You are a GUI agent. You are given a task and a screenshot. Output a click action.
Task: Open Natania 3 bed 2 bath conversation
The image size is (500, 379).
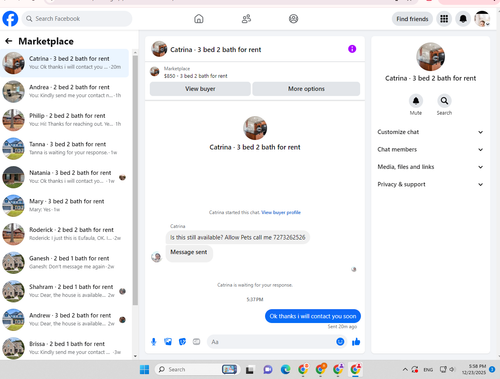pyautogui.click(x=65, y=177)
